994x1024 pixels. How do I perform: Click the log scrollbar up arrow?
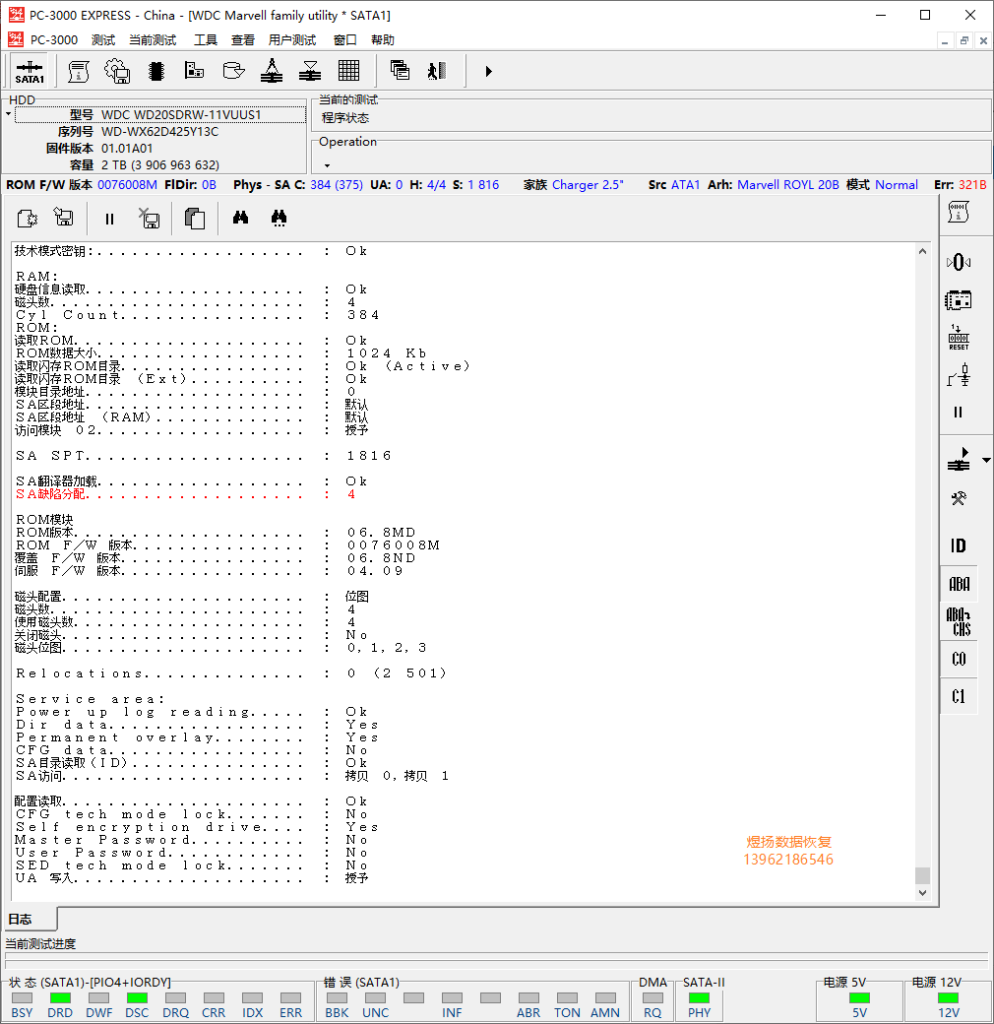[922, 251]
